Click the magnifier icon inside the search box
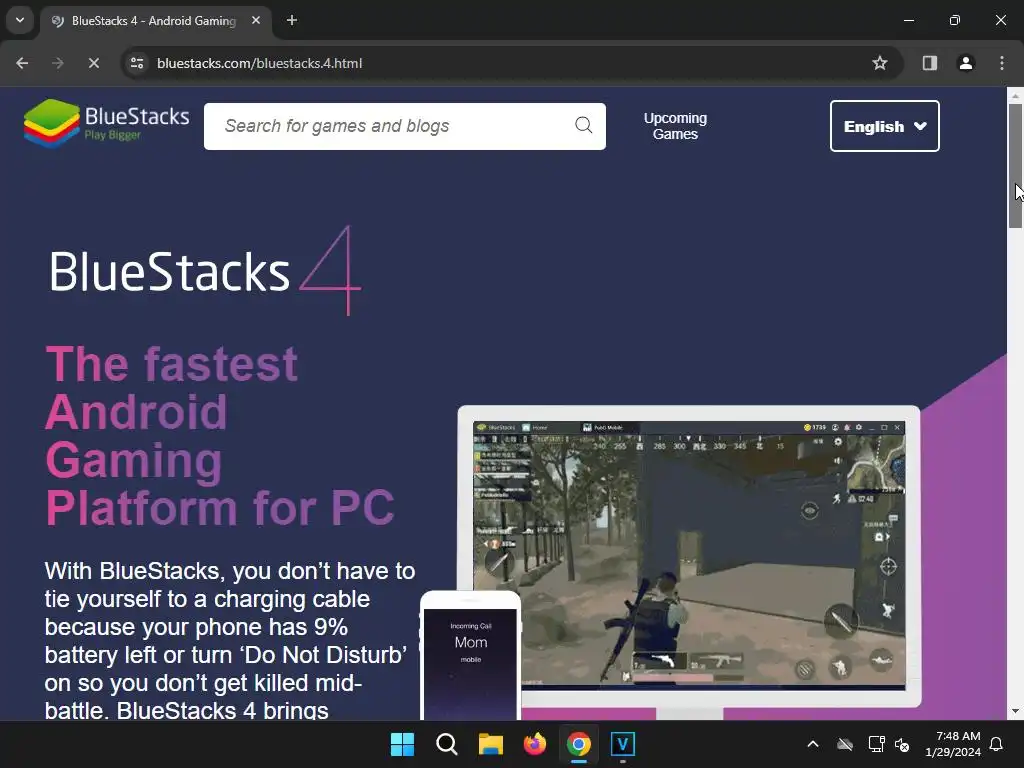Screen dimensions: 1024x768 (583, 125)
